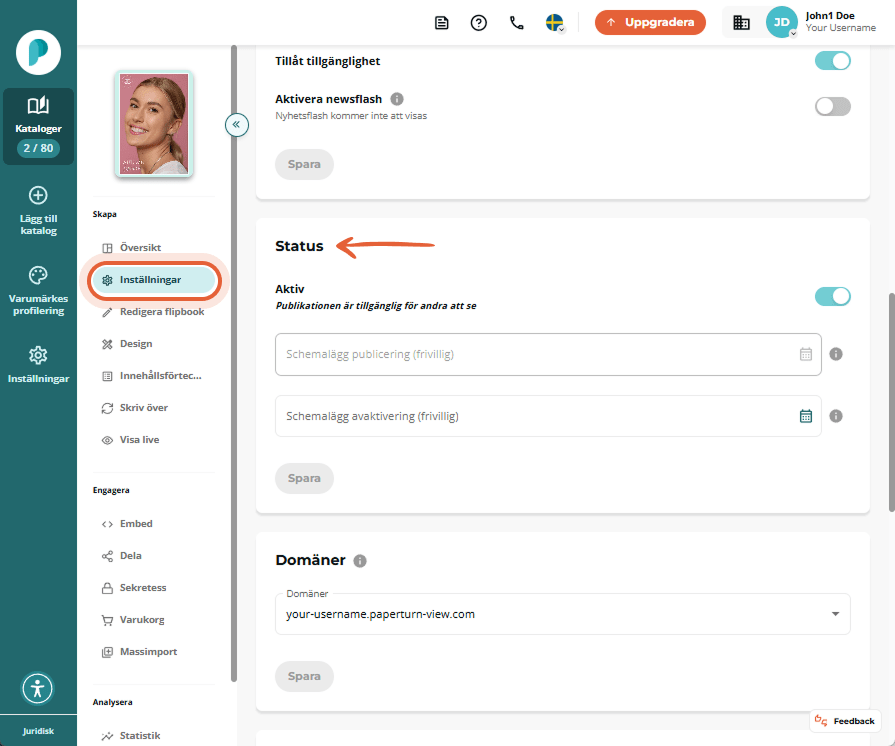Click Spara in the Status section

pos(304,478)
